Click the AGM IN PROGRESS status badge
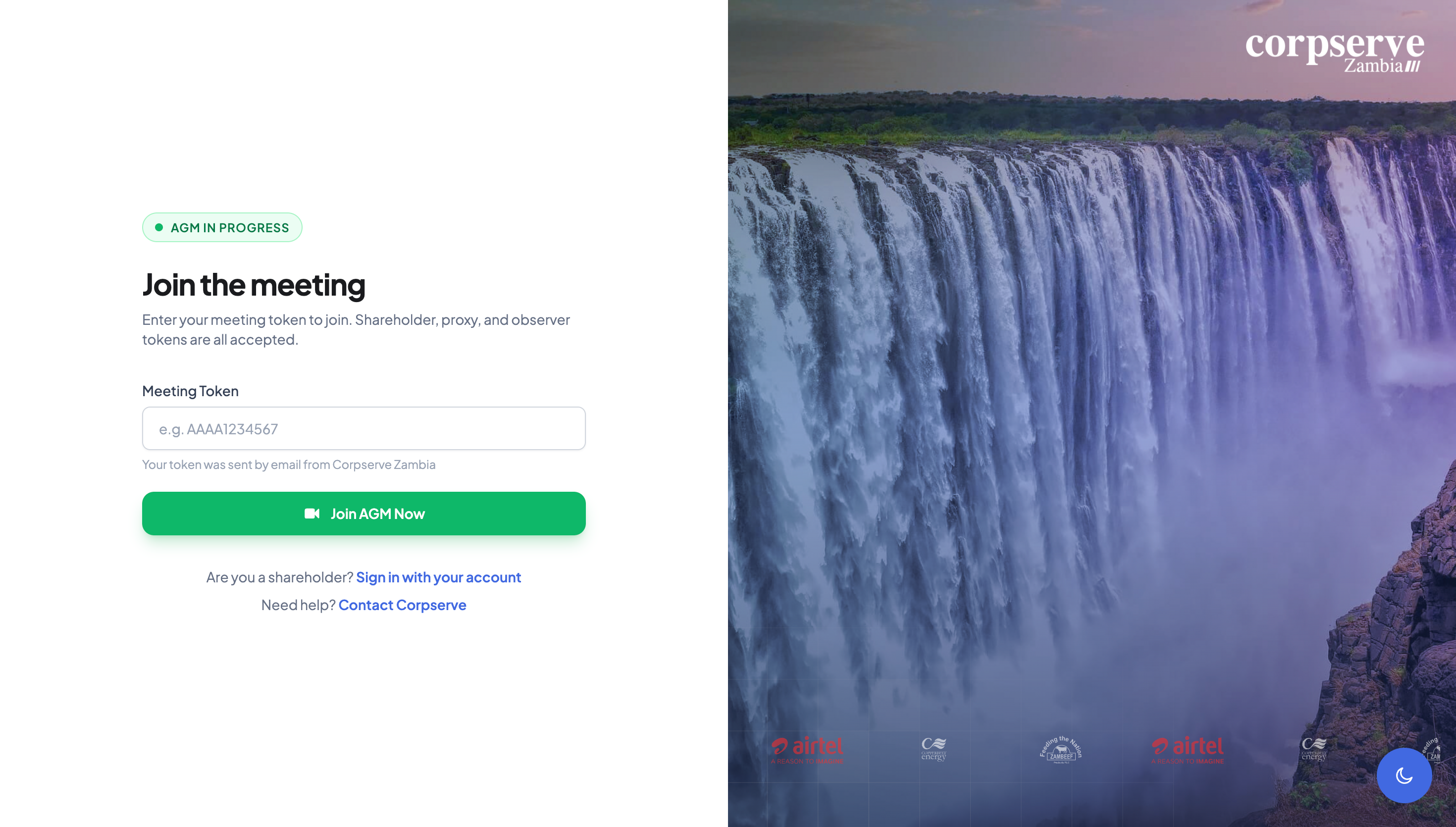Viewport: 1456px width, 827px height. 222,227
